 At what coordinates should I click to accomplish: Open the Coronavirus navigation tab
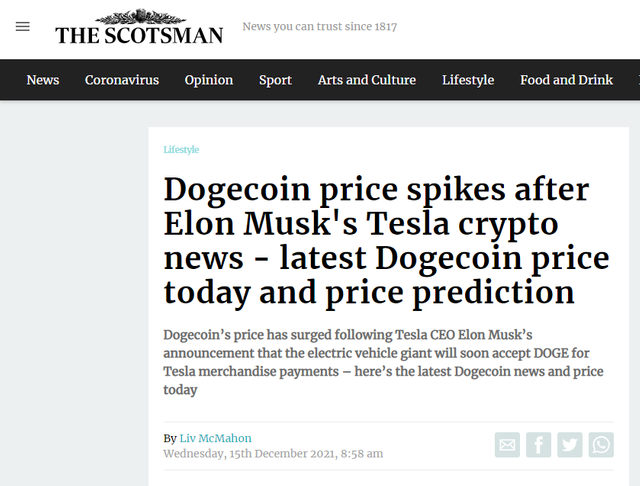tap(122, 80)
